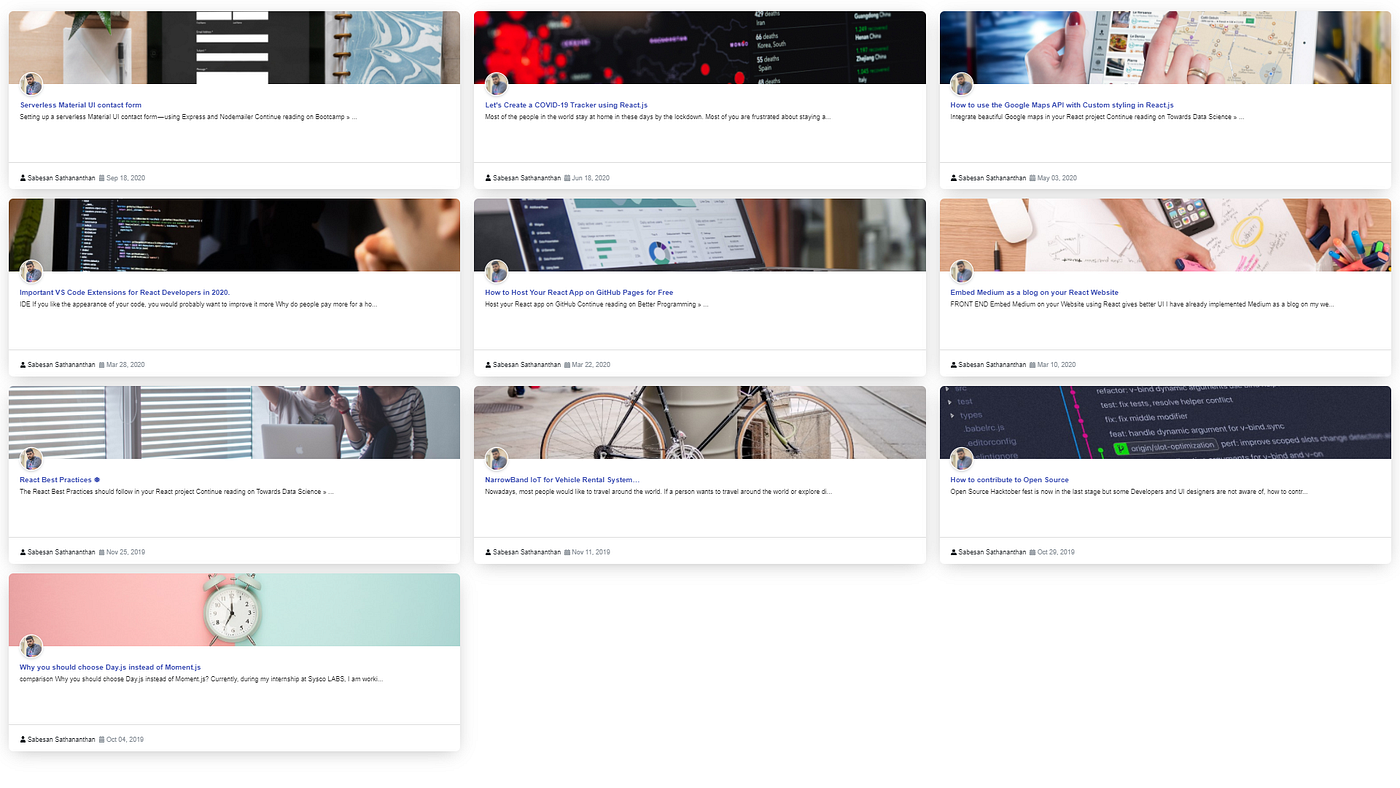
Task: Open Why you should choose Day.js title
Action: coord(110,667)
